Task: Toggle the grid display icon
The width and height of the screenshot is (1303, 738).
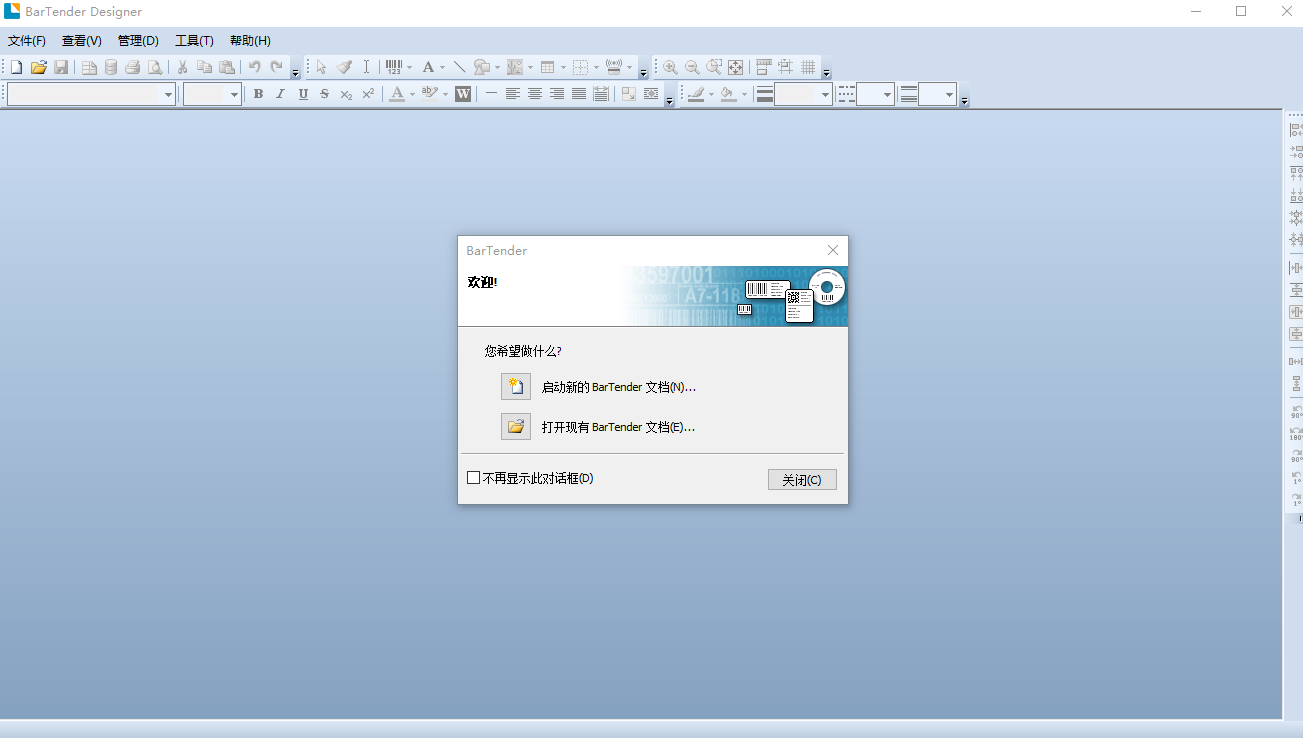Action: point(808,67)
